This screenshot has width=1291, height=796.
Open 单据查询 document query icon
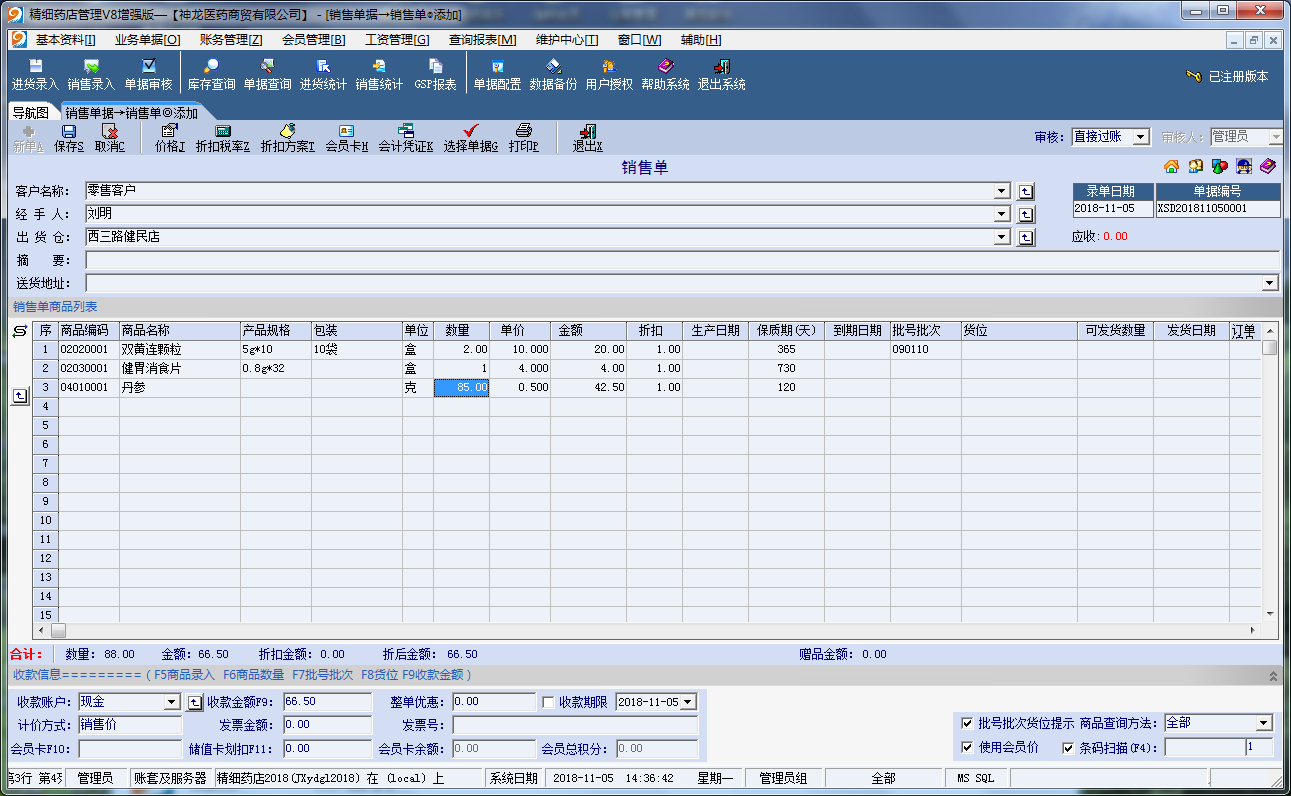267,75
